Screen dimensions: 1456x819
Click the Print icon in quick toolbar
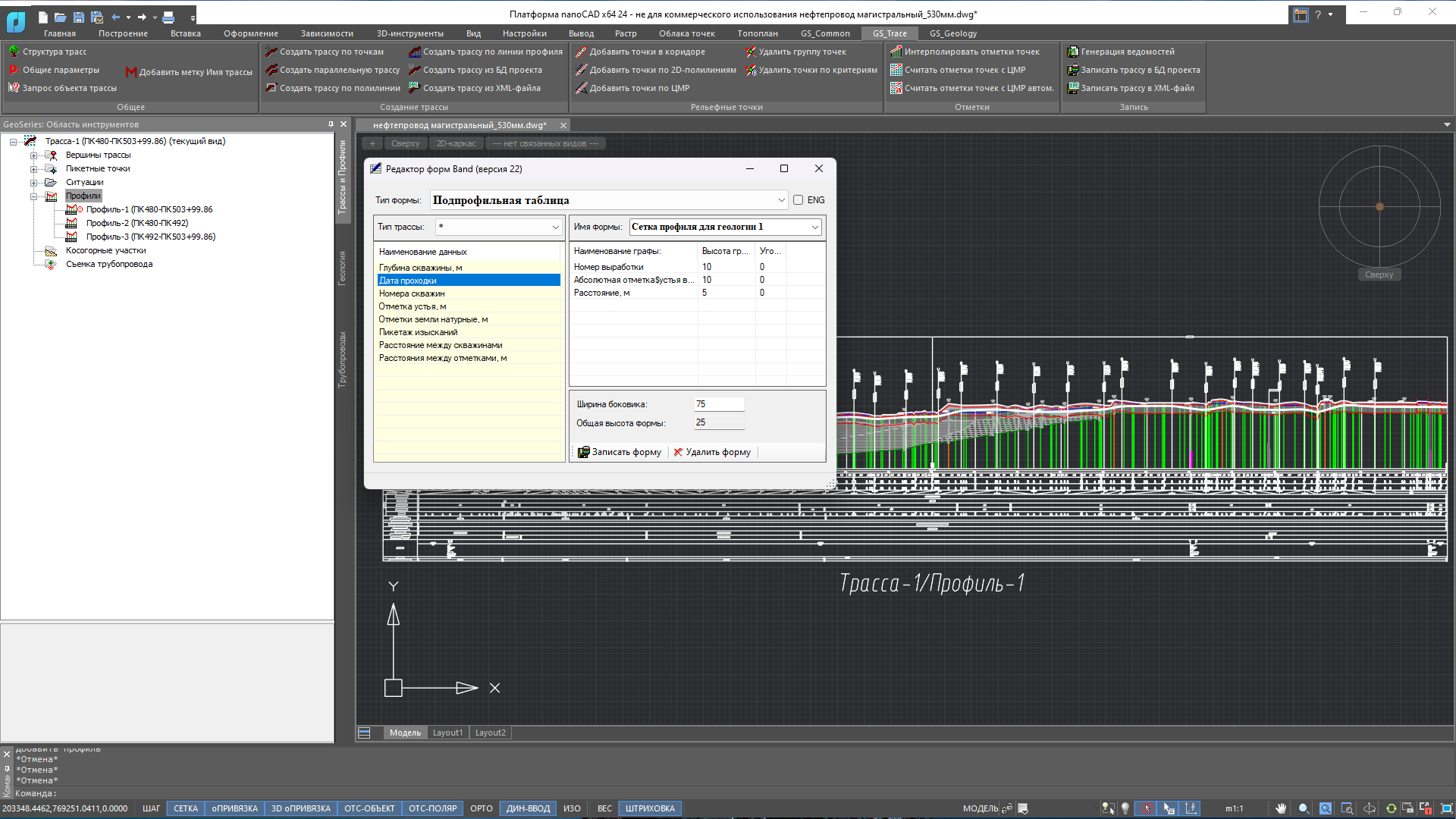click(x=168, y=17)
